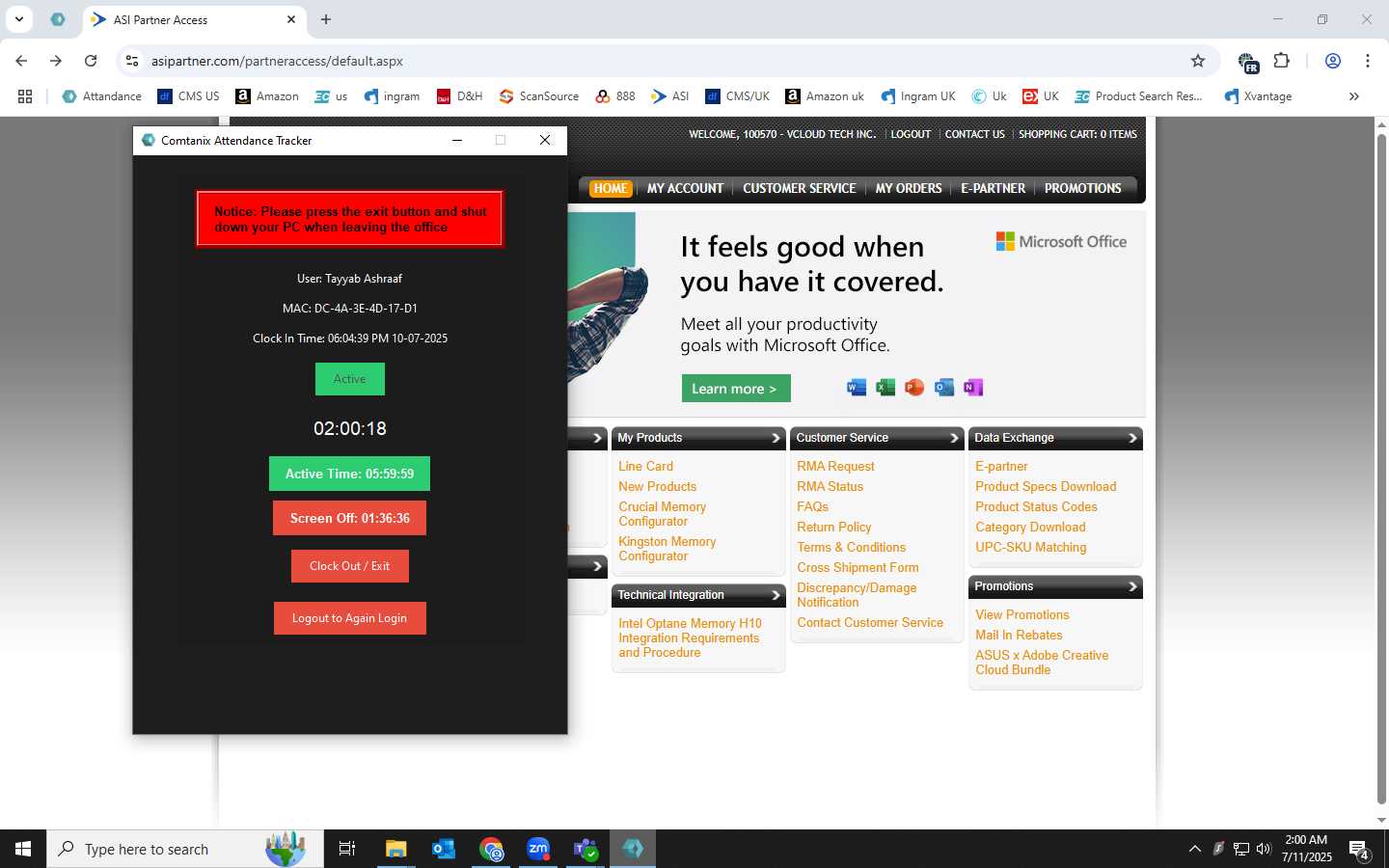Bookmark this page with the star icon

(1198, 61)
